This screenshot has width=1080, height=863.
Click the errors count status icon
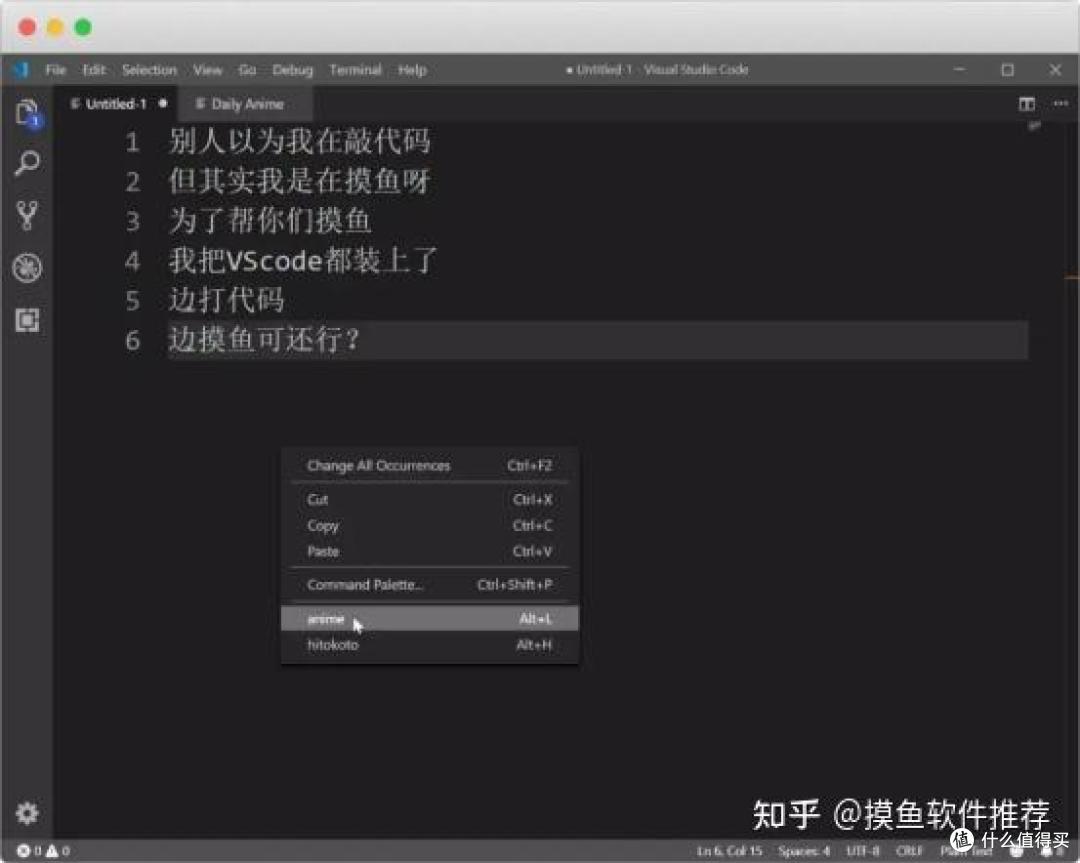[x=29, y=851]
